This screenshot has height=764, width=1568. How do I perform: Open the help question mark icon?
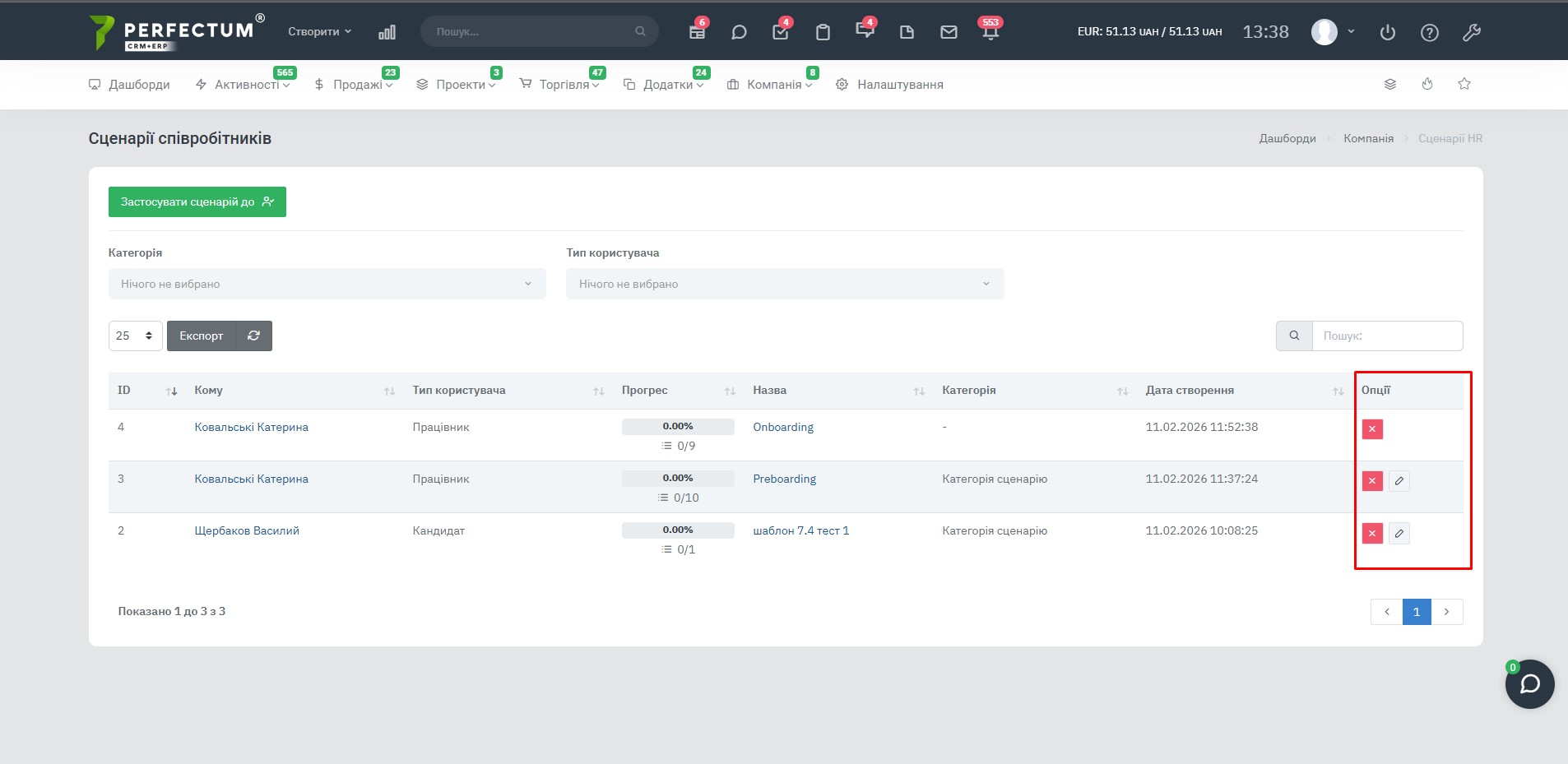click(1429, 32)
